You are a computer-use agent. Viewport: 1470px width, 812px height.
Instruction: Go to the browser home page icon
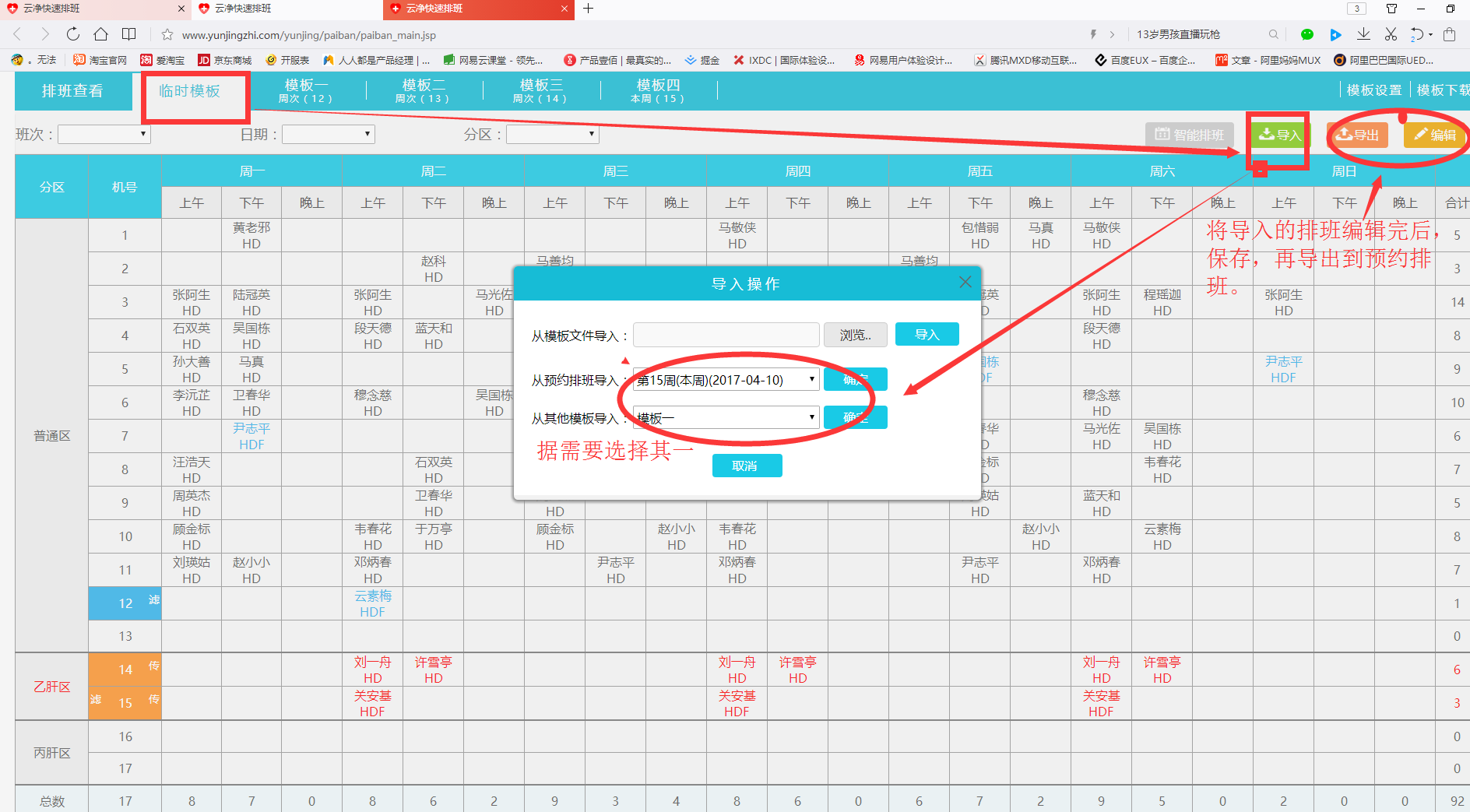tap(100, 34)
